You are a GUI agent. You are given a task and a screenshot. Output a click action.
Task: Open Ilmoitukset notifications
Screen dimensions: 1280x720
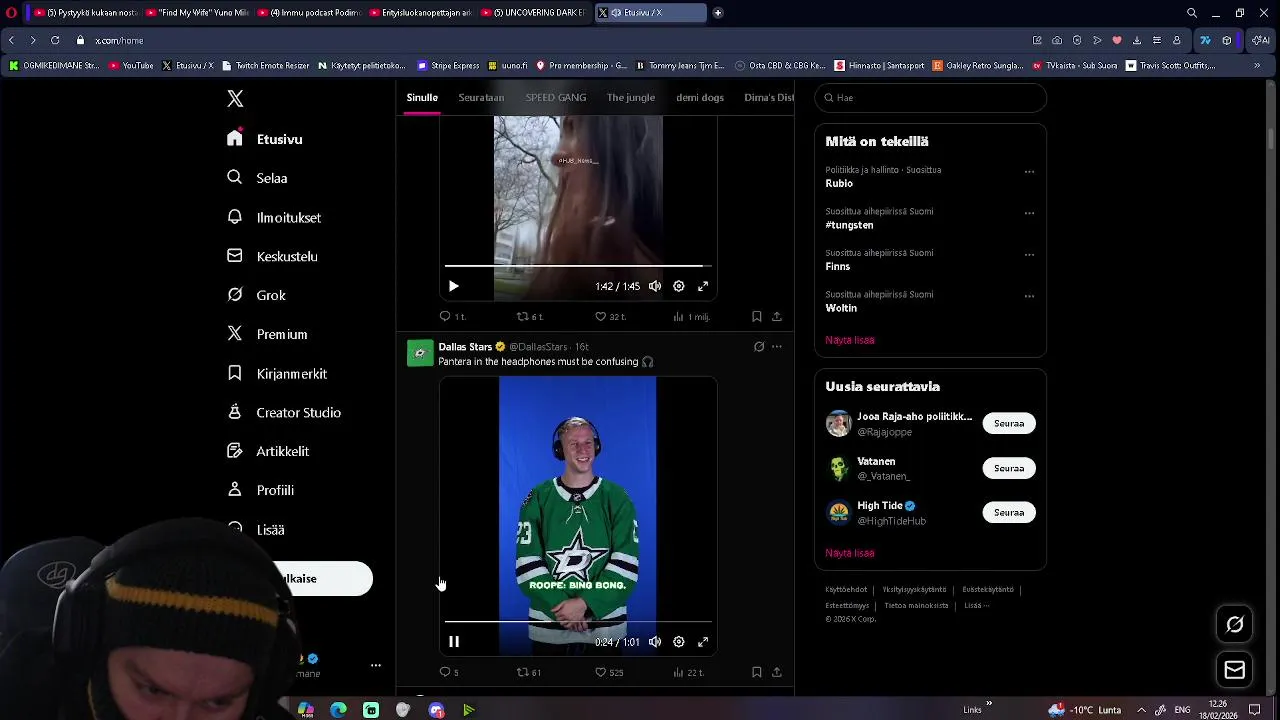click(275, 217)
